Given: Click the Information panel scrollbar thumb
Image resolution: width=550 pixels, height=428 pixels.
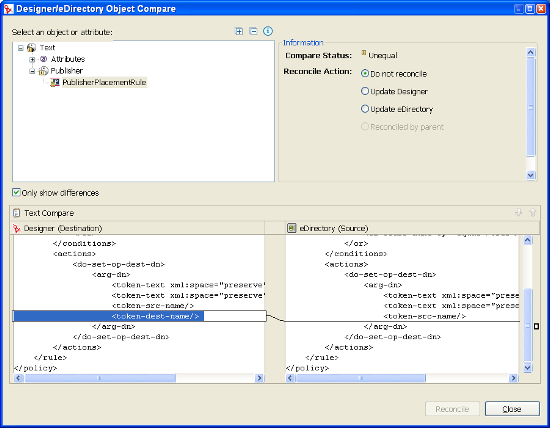Looking at the screenshot, I should coord(531,107).
